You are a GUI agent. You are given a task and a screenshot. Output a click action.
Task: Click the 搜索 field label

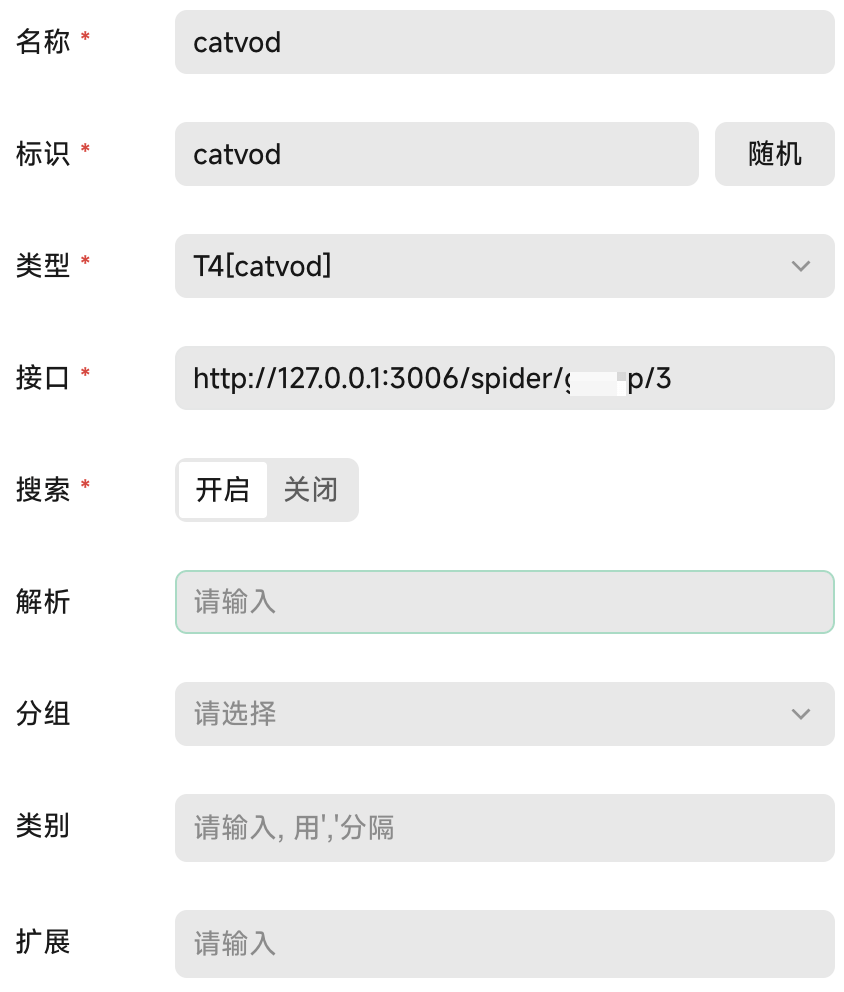pyautogui.click(x=43, y=490)
